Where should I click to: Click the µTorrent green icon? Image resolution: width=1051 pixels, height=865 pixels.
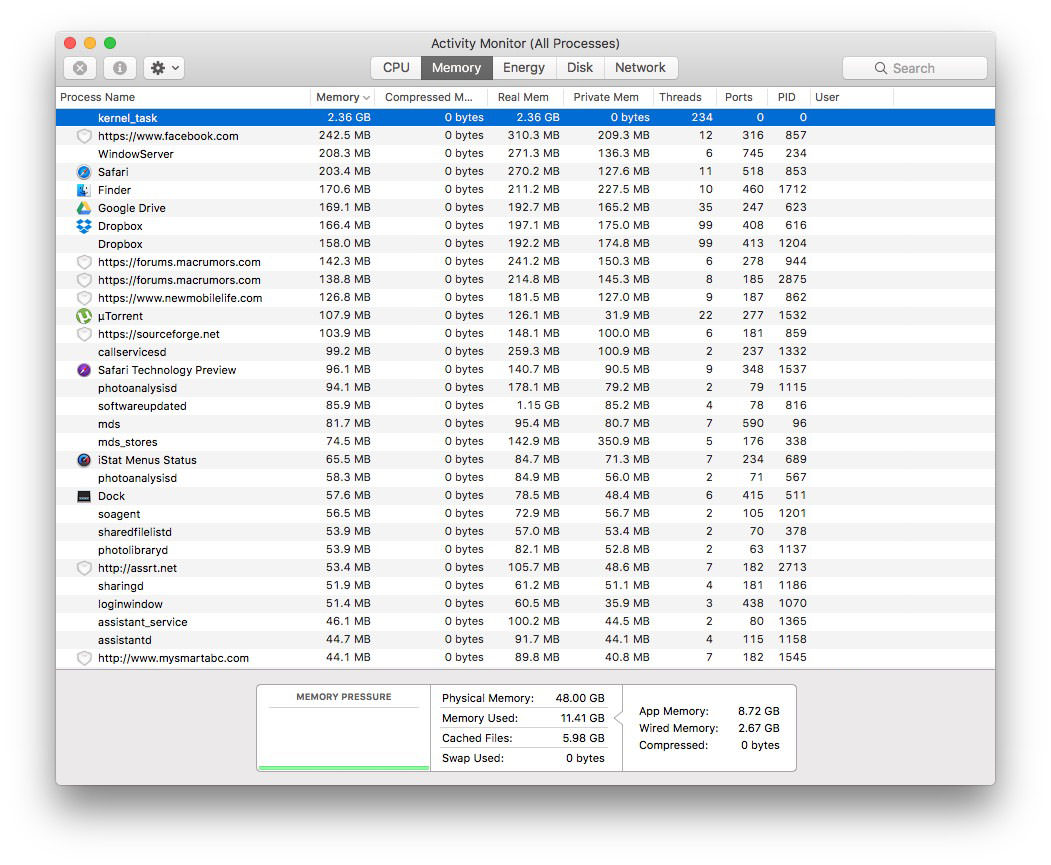tap(84, 316)
